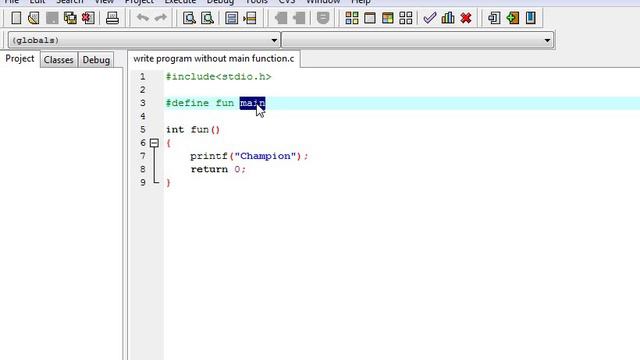Click the '#define' keyword on line 3
This screenshot has height=360, width=640.
pos(187,103)
